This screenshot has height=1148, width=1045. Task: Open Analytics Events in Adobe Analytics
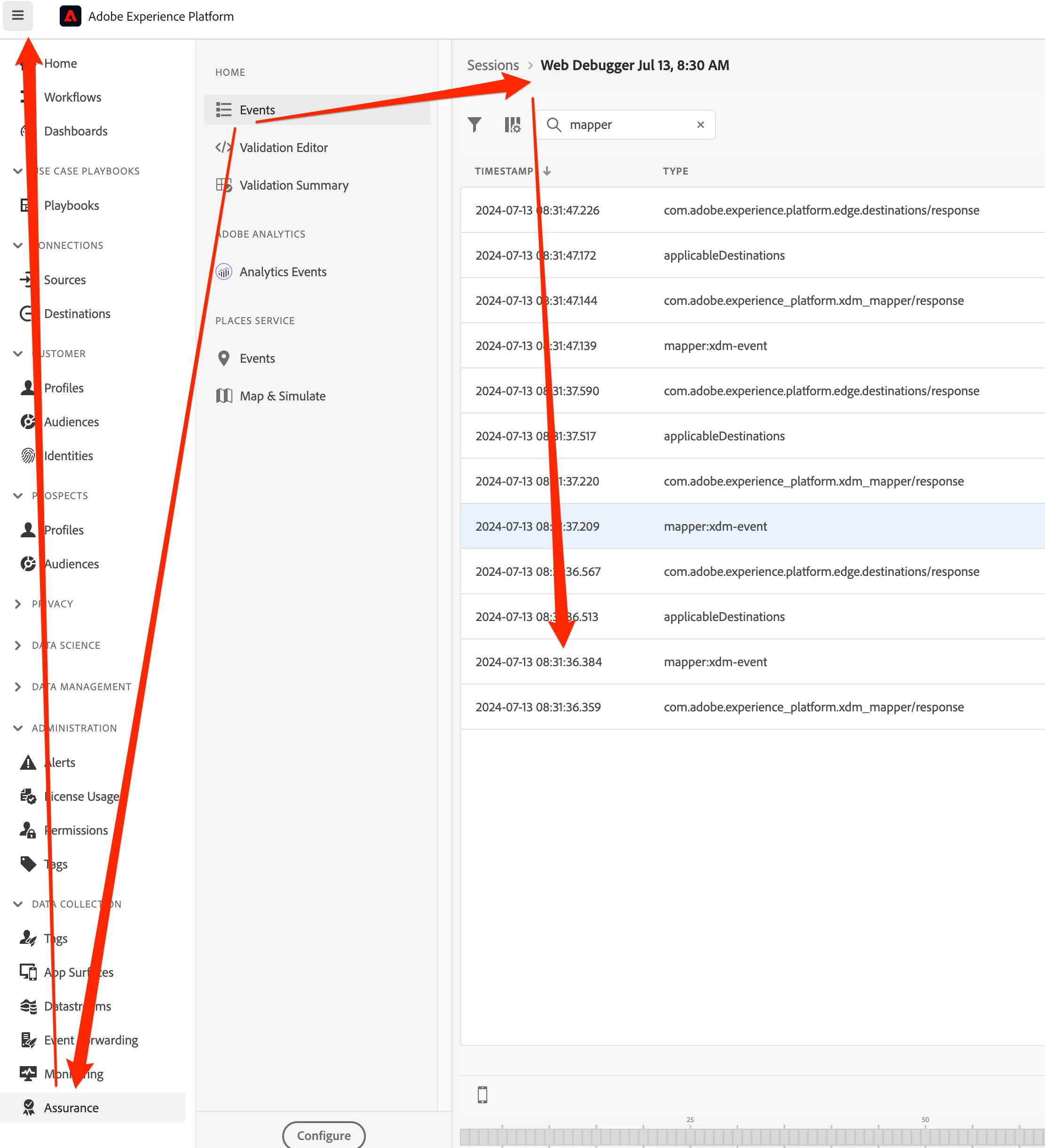(x=283, y=271)
